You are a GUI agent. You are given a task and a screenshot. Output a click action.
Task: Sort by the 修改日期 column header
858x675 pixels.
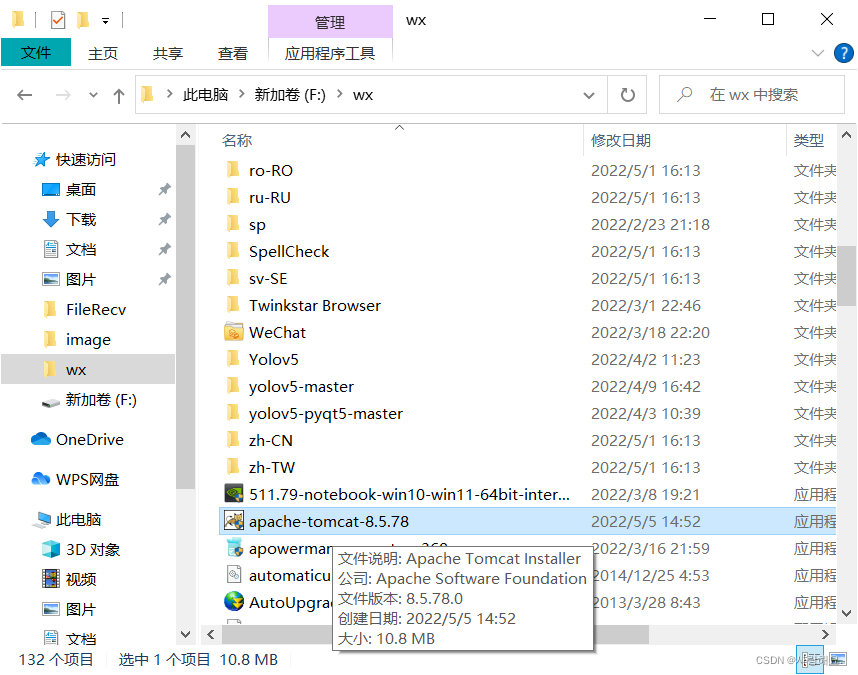[621, 141]
